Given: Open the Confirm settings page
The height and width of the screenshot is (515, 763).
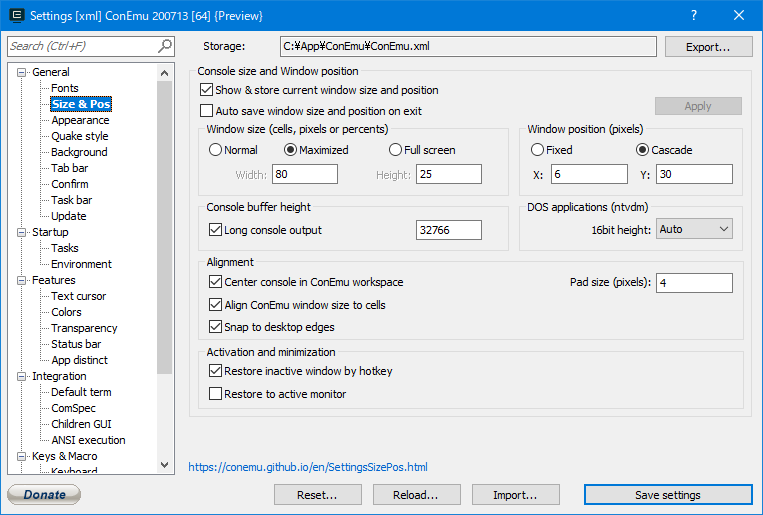Looking at the screenshot, I should [70, 184].
